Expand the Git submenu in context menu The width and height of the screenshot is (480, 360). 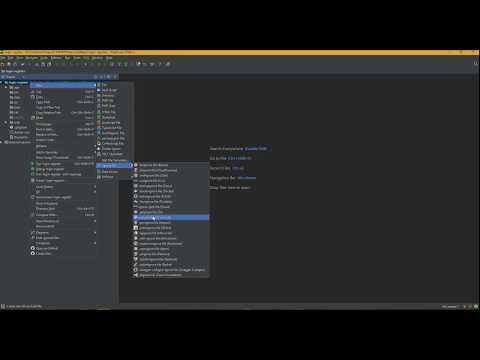click(63, 192)
